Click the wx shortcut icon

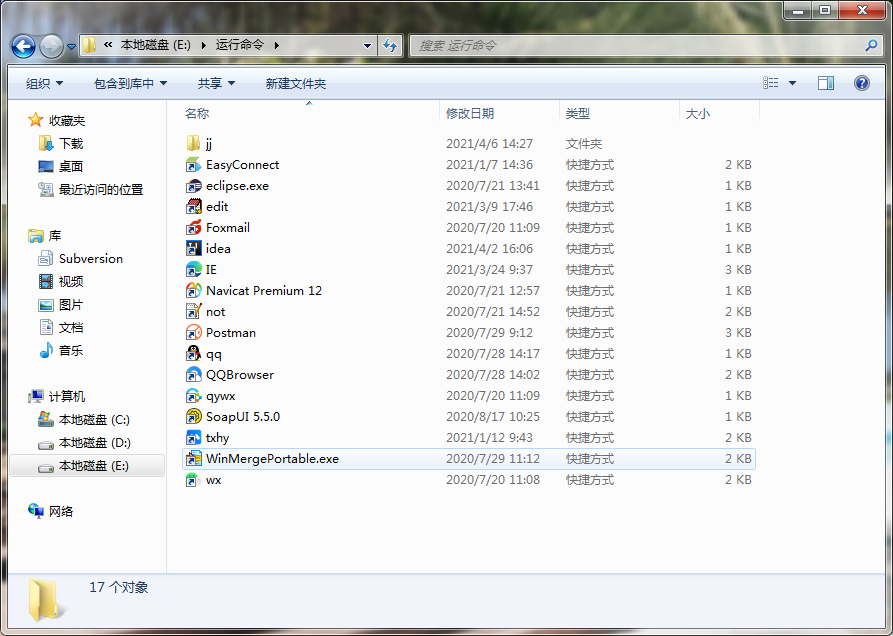coord(194,480)
